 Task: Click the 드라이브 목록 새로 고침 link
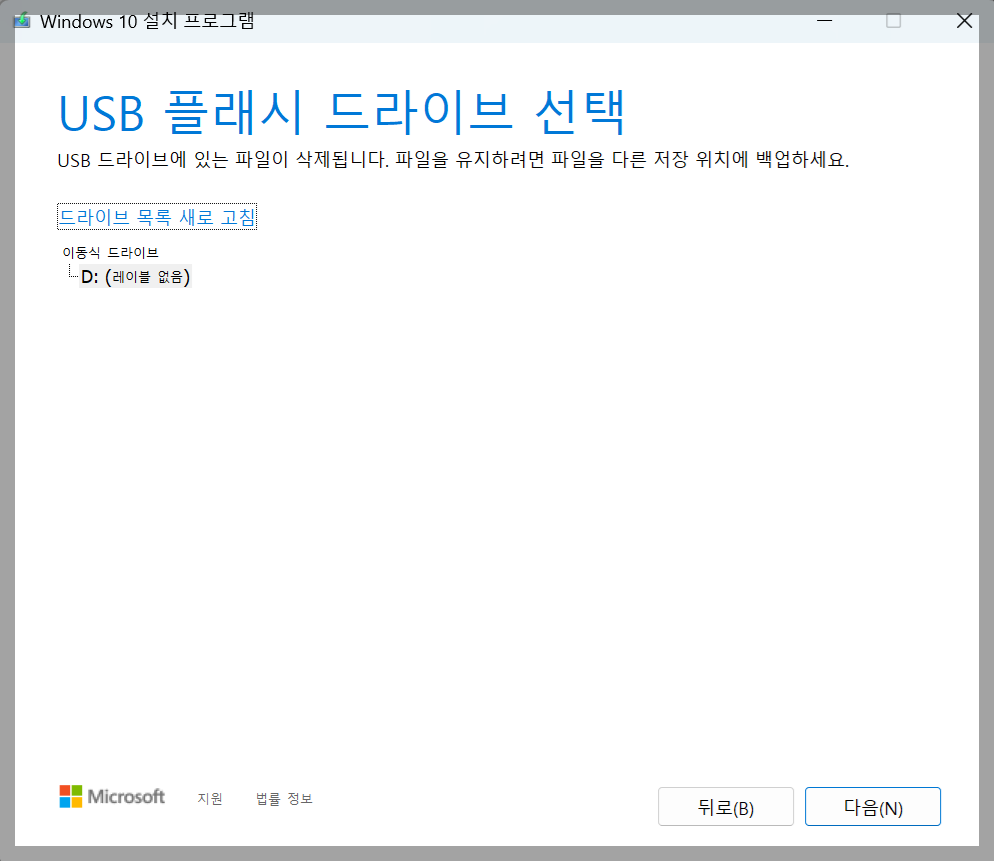point(157,217)
